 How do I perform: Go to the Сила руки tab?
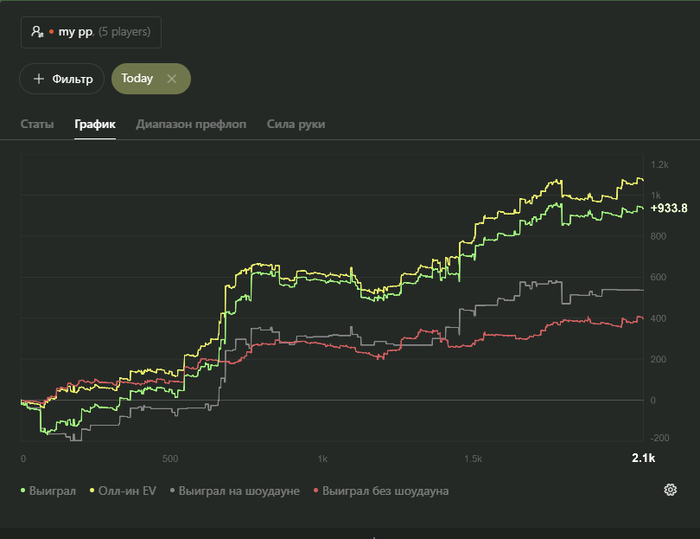pyautogui.click(x=295, y=125)
